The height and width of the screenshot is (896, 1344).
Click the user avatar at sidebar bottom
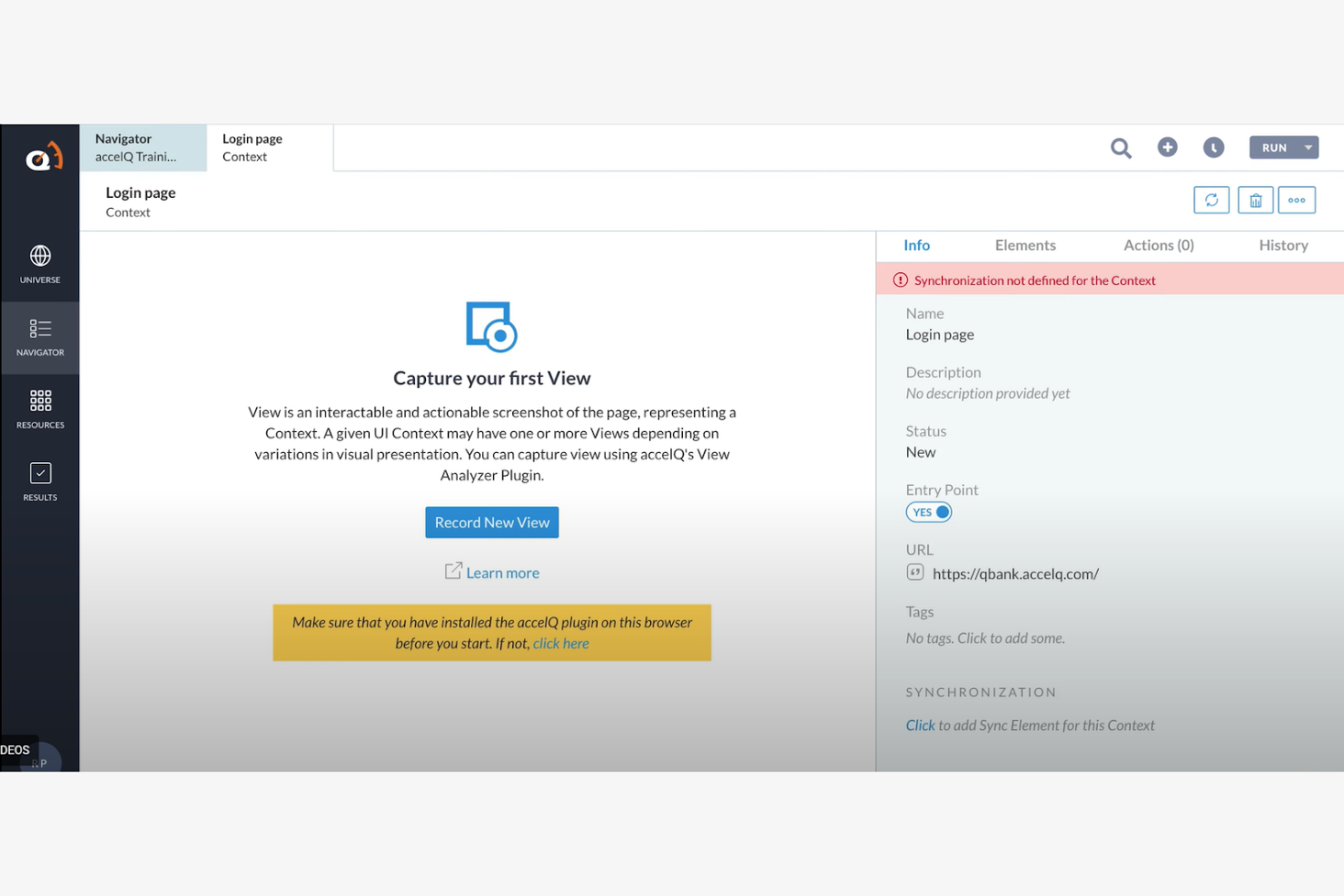click(42, 761)
